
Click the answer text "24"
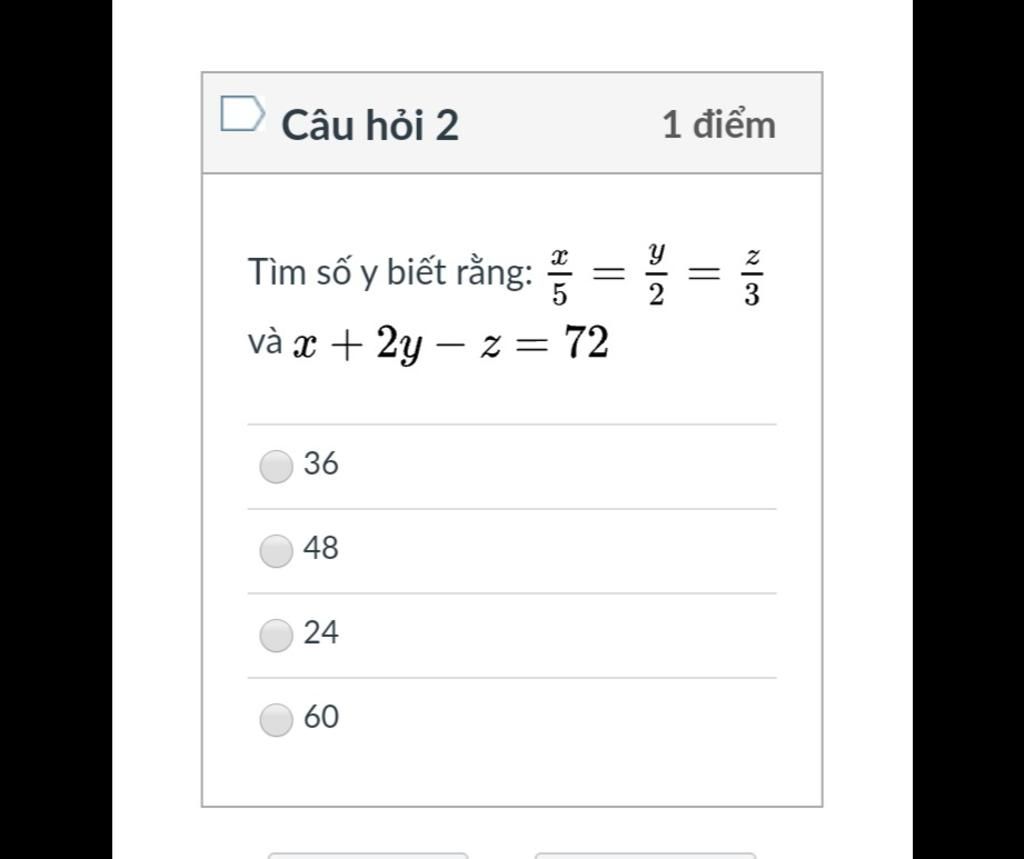pos(321,633)
